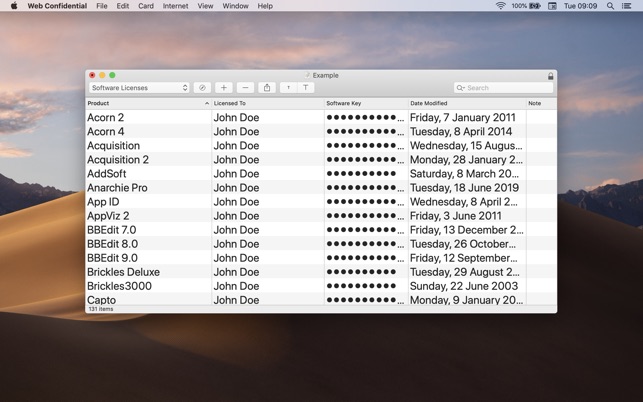Viewport: 643px width, 402px height.
Task: Open the Window menu
Action: pos(235,6)
